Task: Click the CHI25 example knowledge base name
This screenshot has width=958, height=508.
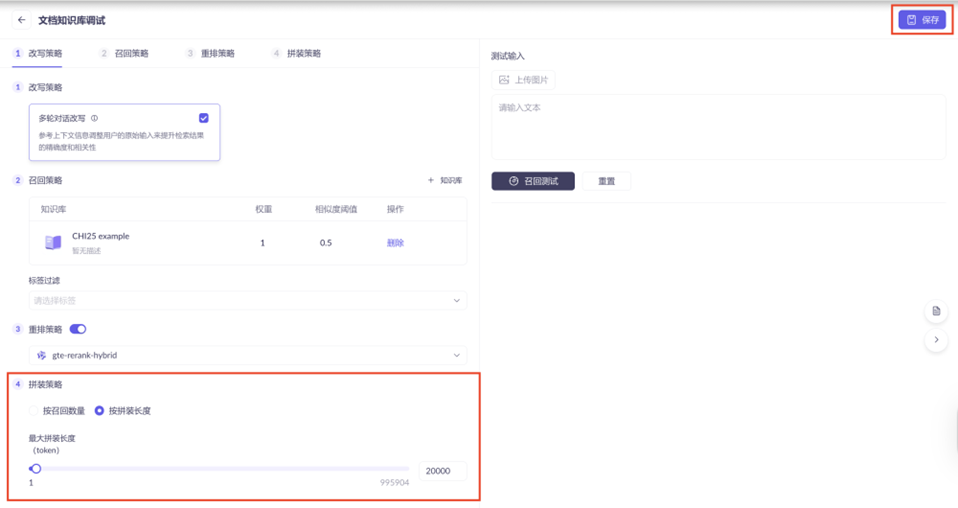Action: (x=101, y=236)
